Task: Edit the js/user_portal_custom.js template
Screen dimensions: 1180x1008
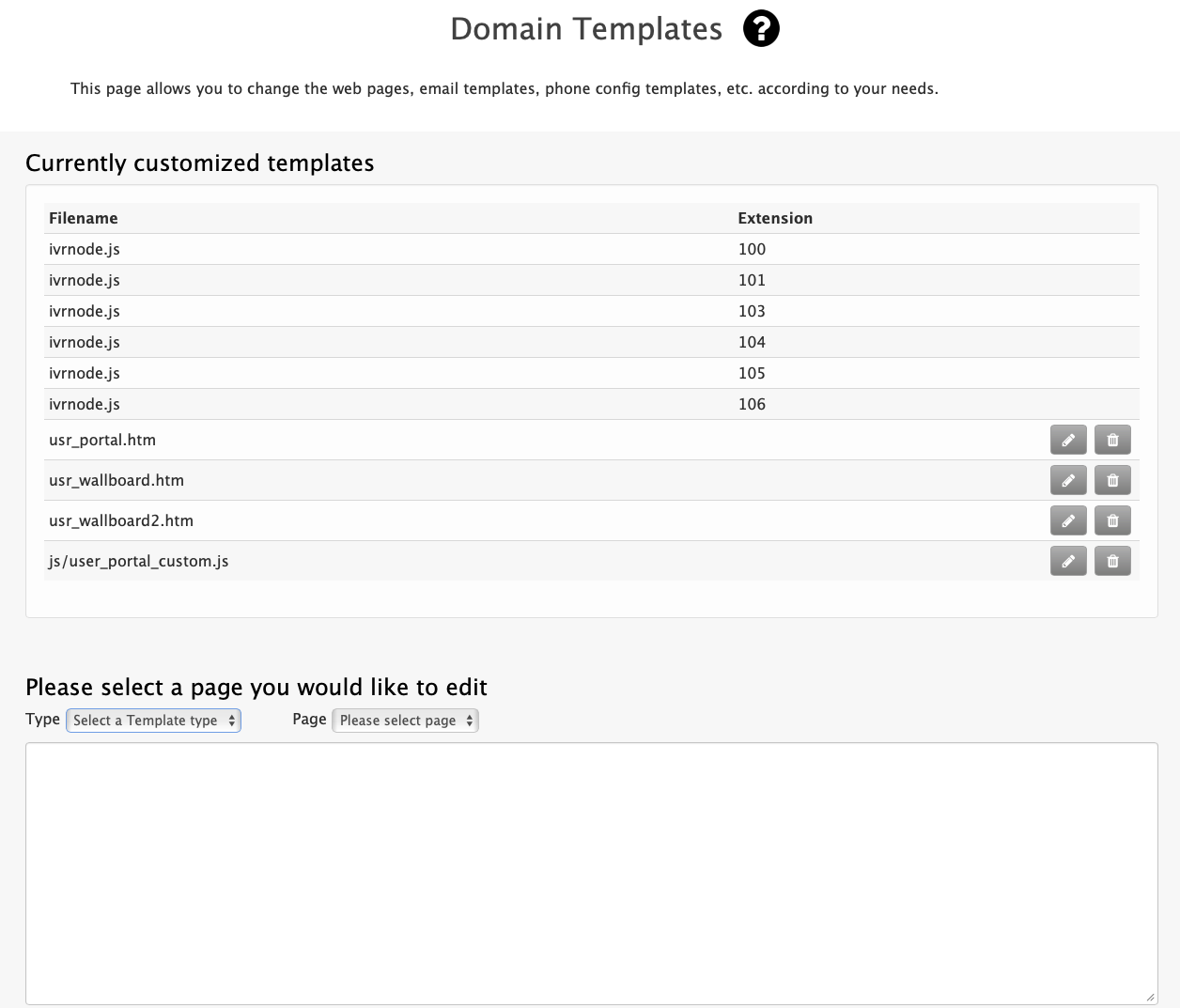Action: [x=1068, y=560]
